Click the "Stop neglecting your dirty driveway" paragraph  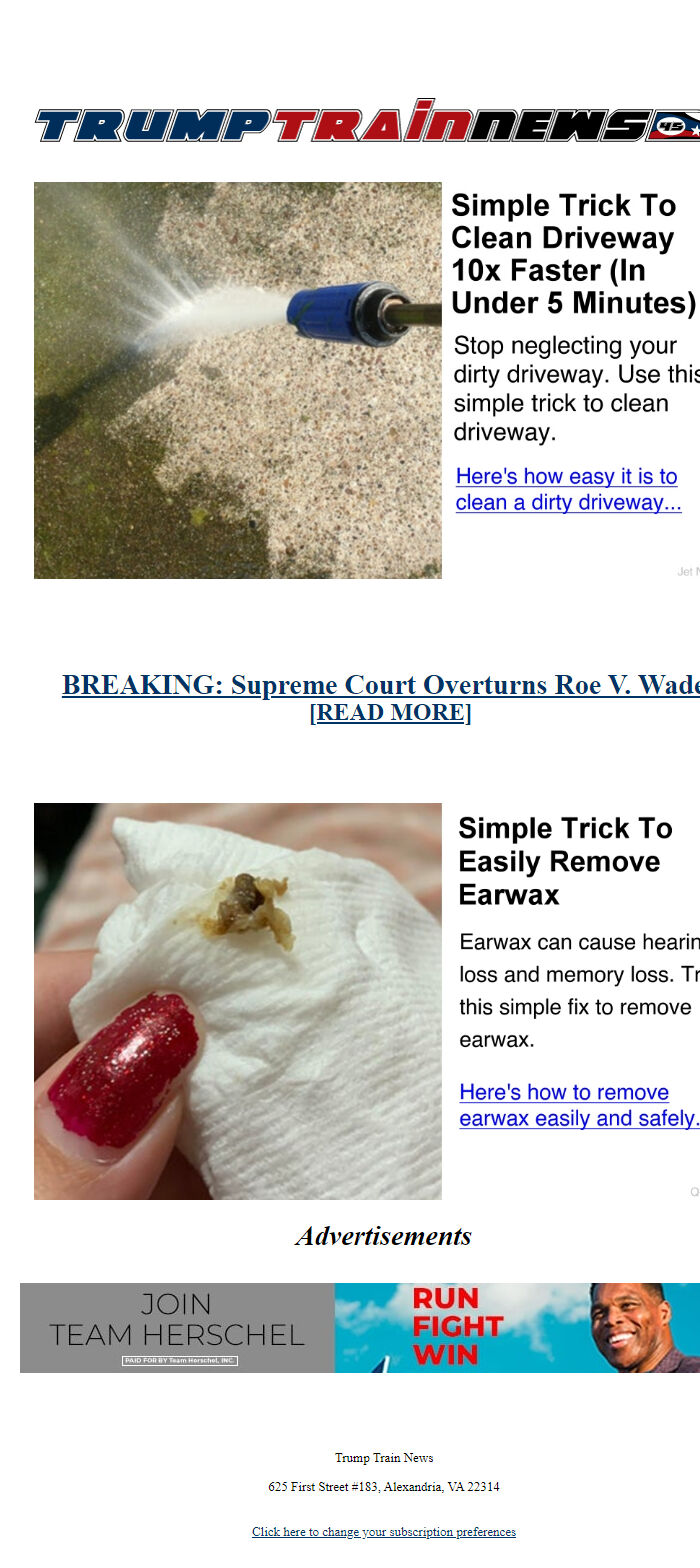click(577, 389)
